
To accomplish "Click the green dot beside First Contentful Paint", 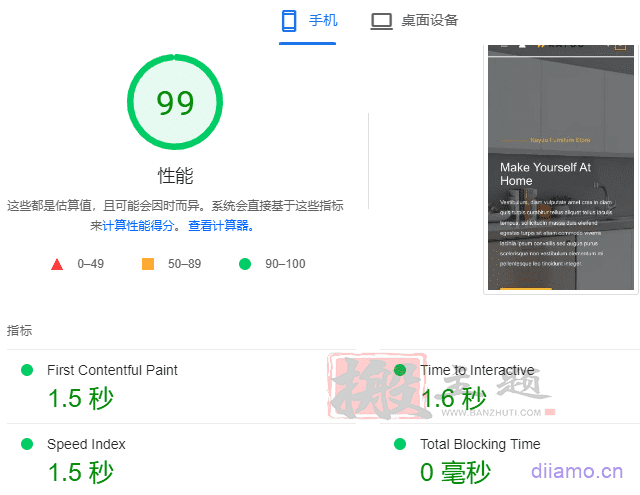I will point(27,370).
